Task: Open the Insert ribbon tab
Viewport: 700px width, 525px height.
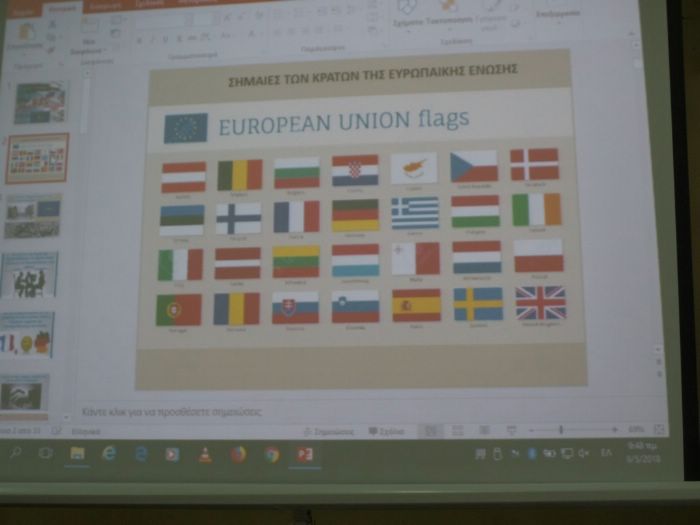Action: [105, 6]
